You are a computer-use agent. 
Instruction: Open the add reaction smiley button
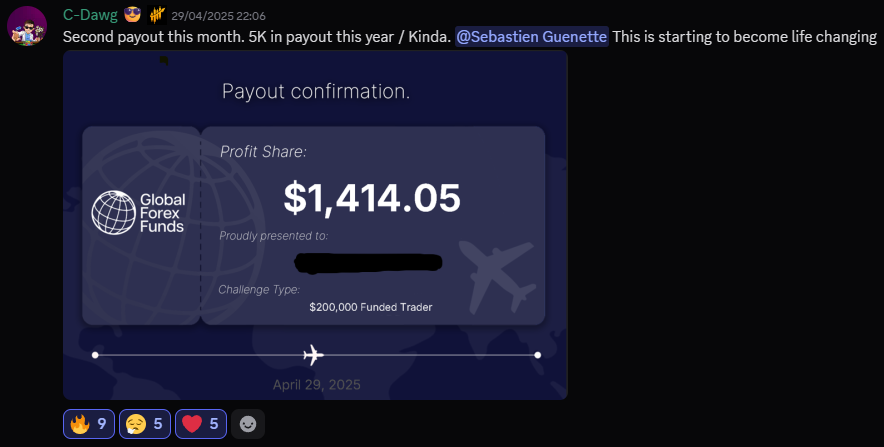tap(248, 424)
